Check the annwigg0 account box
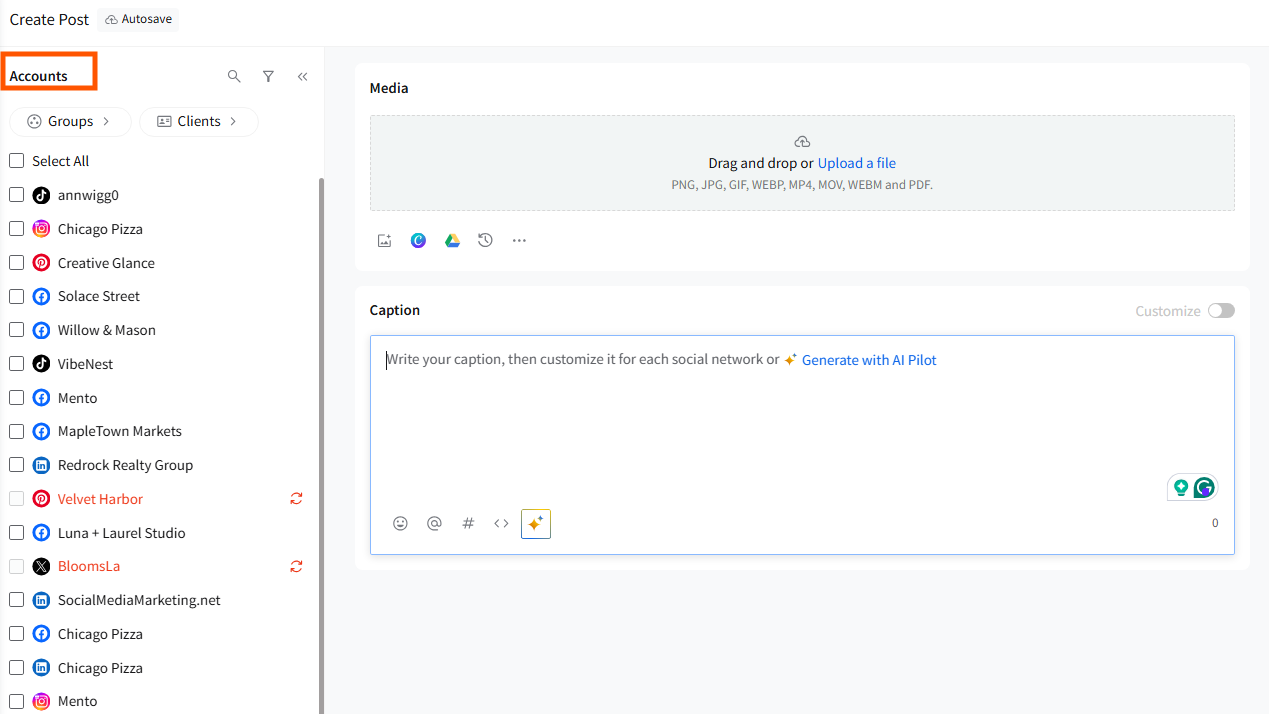1269x714 pixels. point(16,195)
